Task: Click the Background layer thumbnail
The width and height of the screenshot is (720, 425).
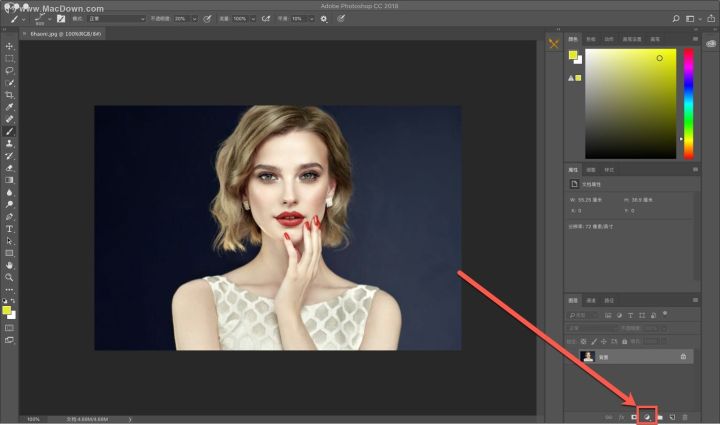Action: click(x=587, y=356)
